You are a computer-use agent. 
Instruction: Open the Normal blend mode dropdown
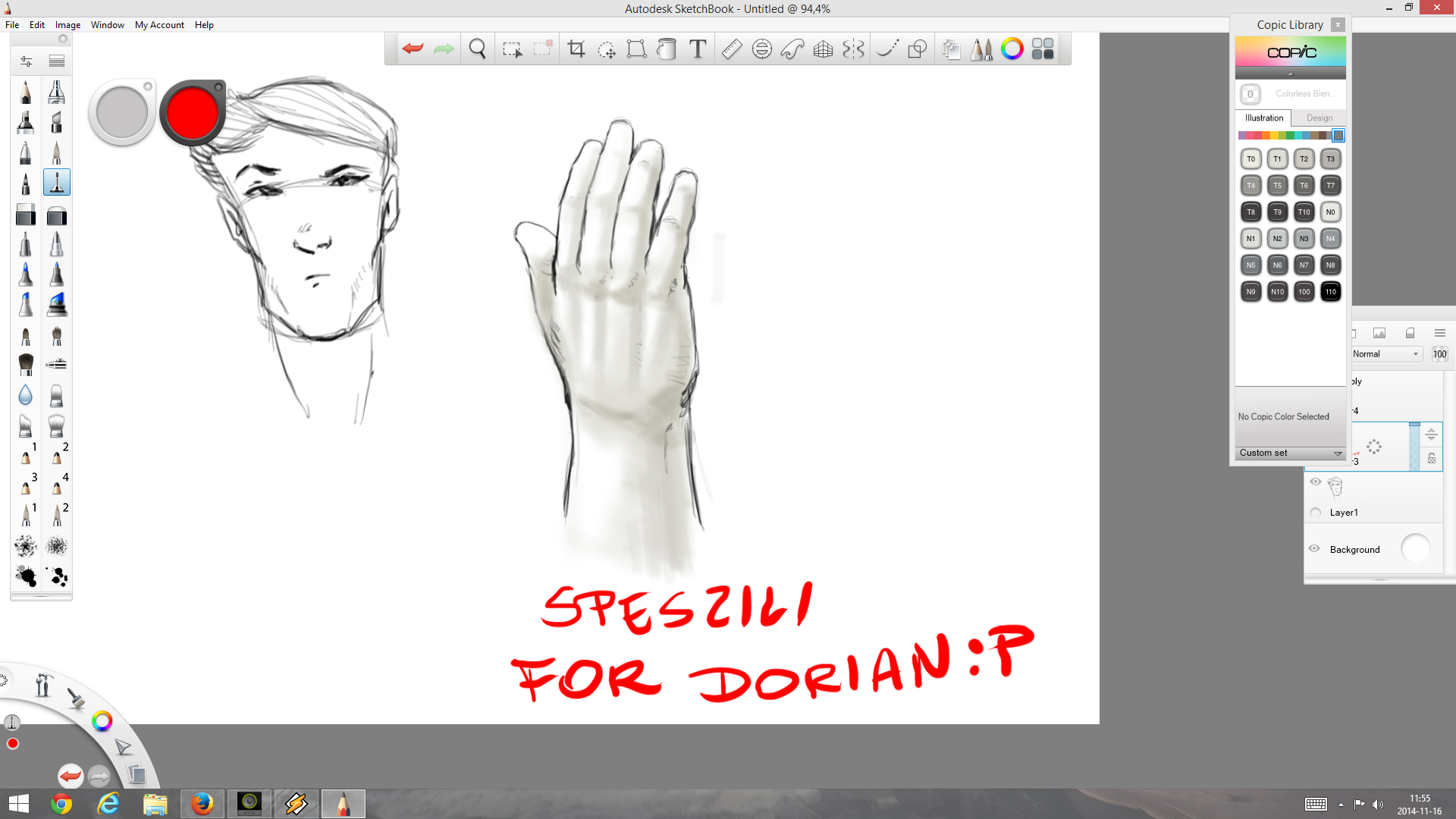click(x=1385, y=354)
